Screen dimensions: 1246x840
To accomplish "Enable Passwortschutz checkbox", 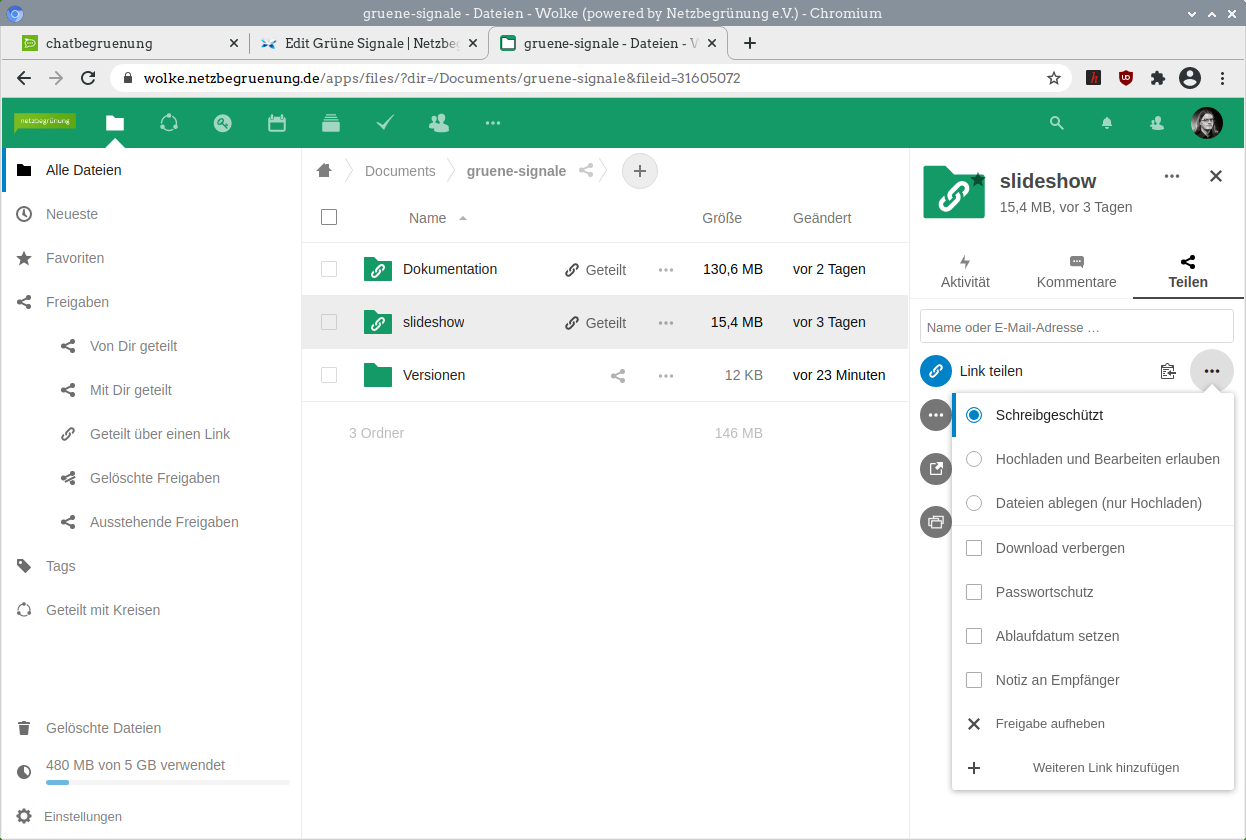I will [x=974, y=592].
